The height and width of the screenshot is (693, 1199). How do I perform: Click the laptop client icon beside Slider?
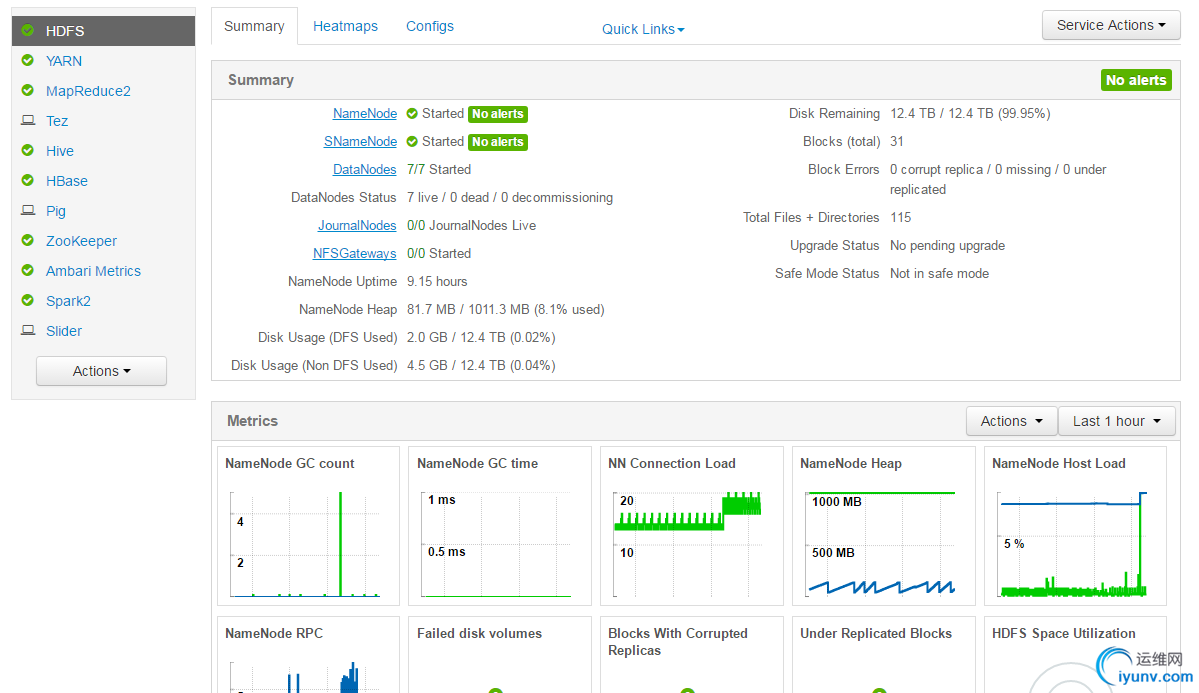(28, 330)
